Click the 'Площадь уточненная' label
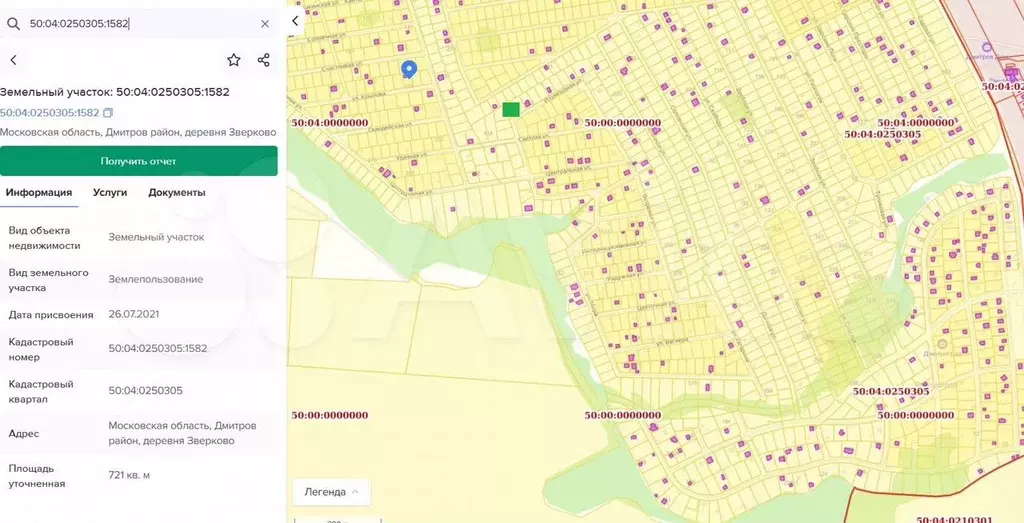The height and width of the screenshot is (523, 1024). pyautogui.click(x=37, y=476)
